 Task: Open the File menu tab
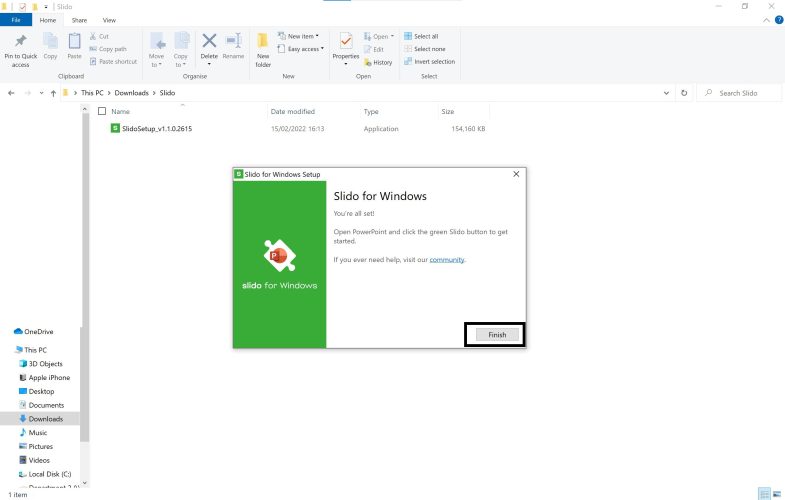click(x=16, y=20)
